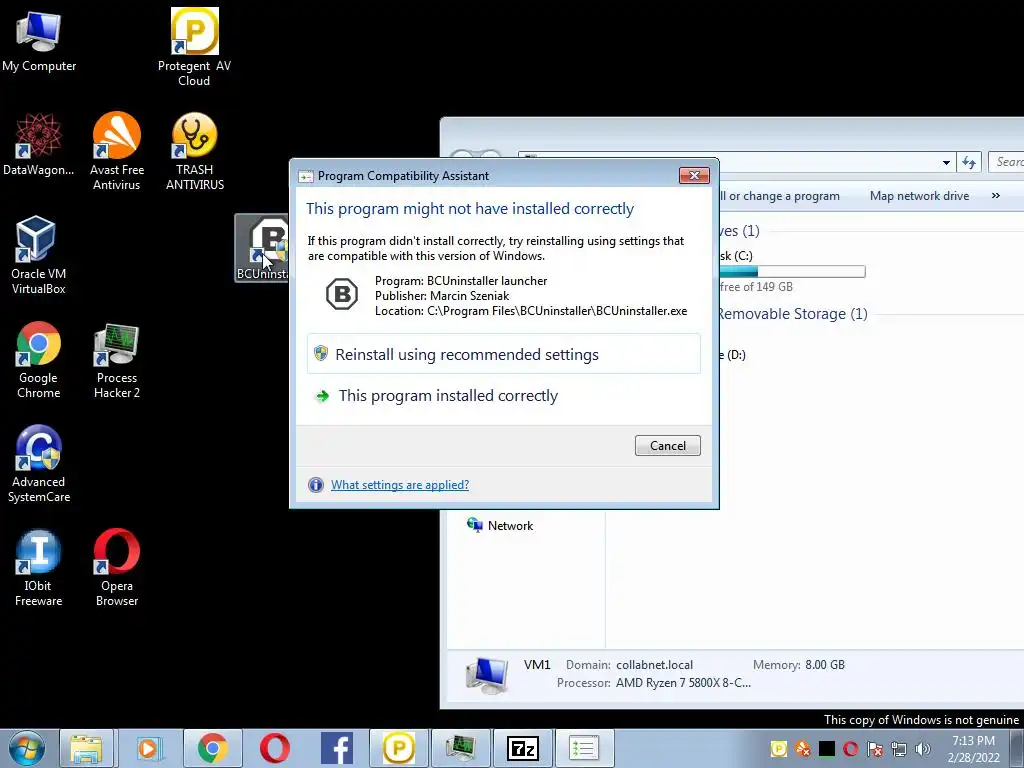The image size is (1024, 768).
Task: Select the Removable Storage (1) group header
Action: tap(793, 313)
